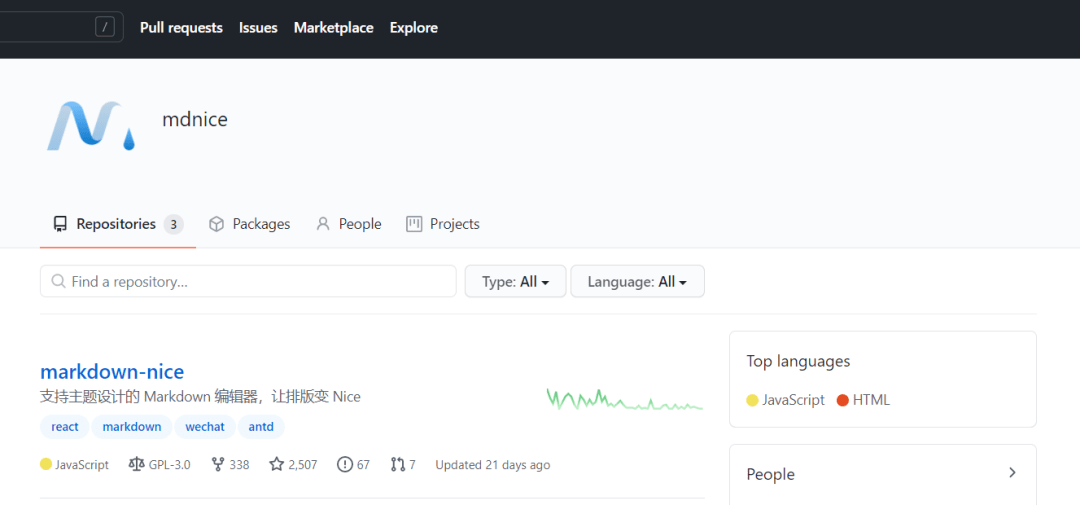
Task: Open the Type: All dropdown
Action: (515, 282)
